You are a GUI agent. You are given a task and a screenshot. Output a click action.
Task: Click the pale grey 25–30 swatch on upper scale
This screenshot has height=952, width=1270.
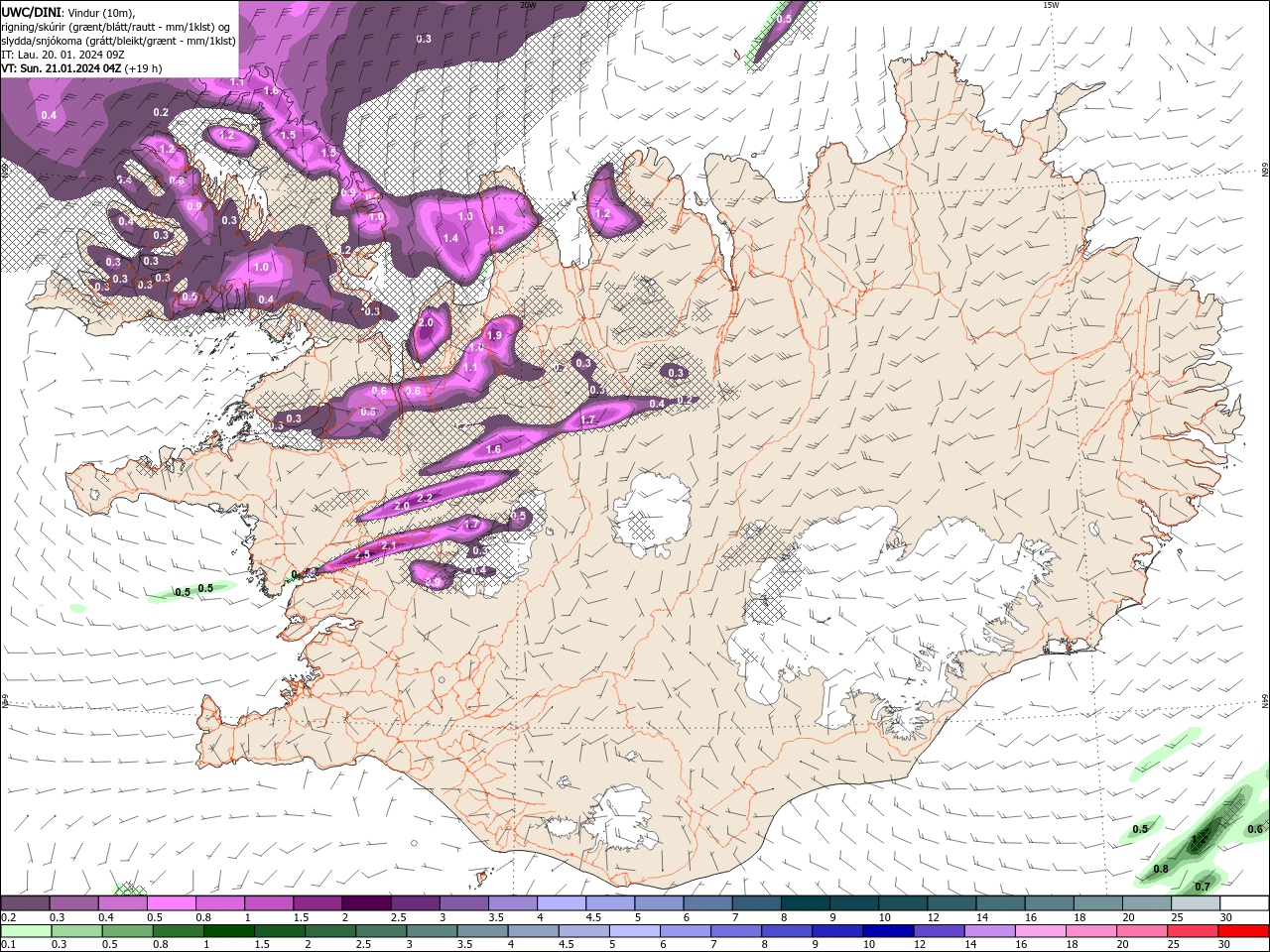tap(1197, 903)
